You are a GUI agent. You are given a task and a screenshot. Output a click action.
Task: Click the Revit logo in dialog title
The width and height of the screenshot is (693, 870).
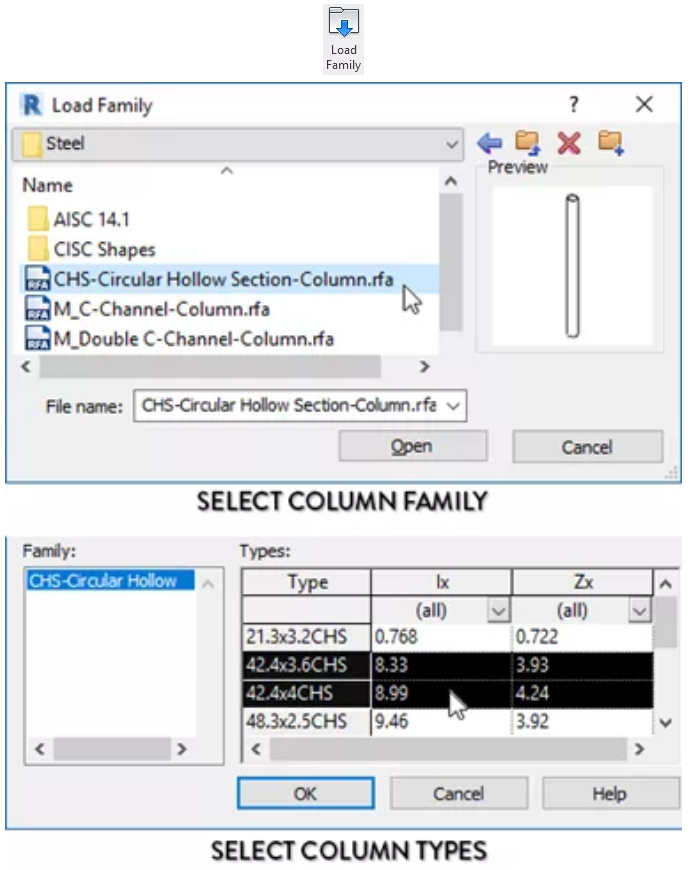coord(32,105)
